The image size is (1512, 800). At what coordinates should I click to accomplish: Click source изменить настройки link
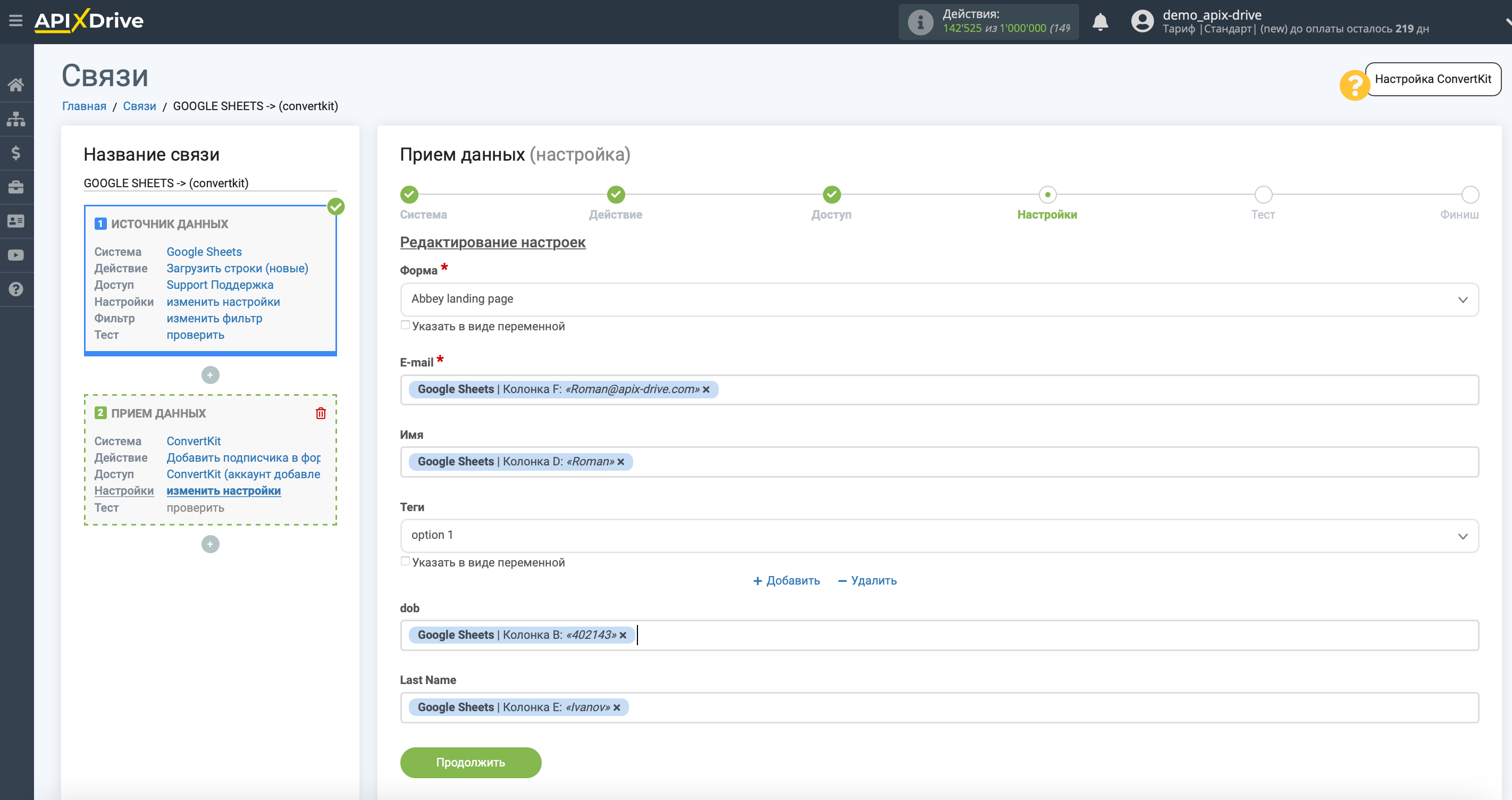[x=223, y=302]
